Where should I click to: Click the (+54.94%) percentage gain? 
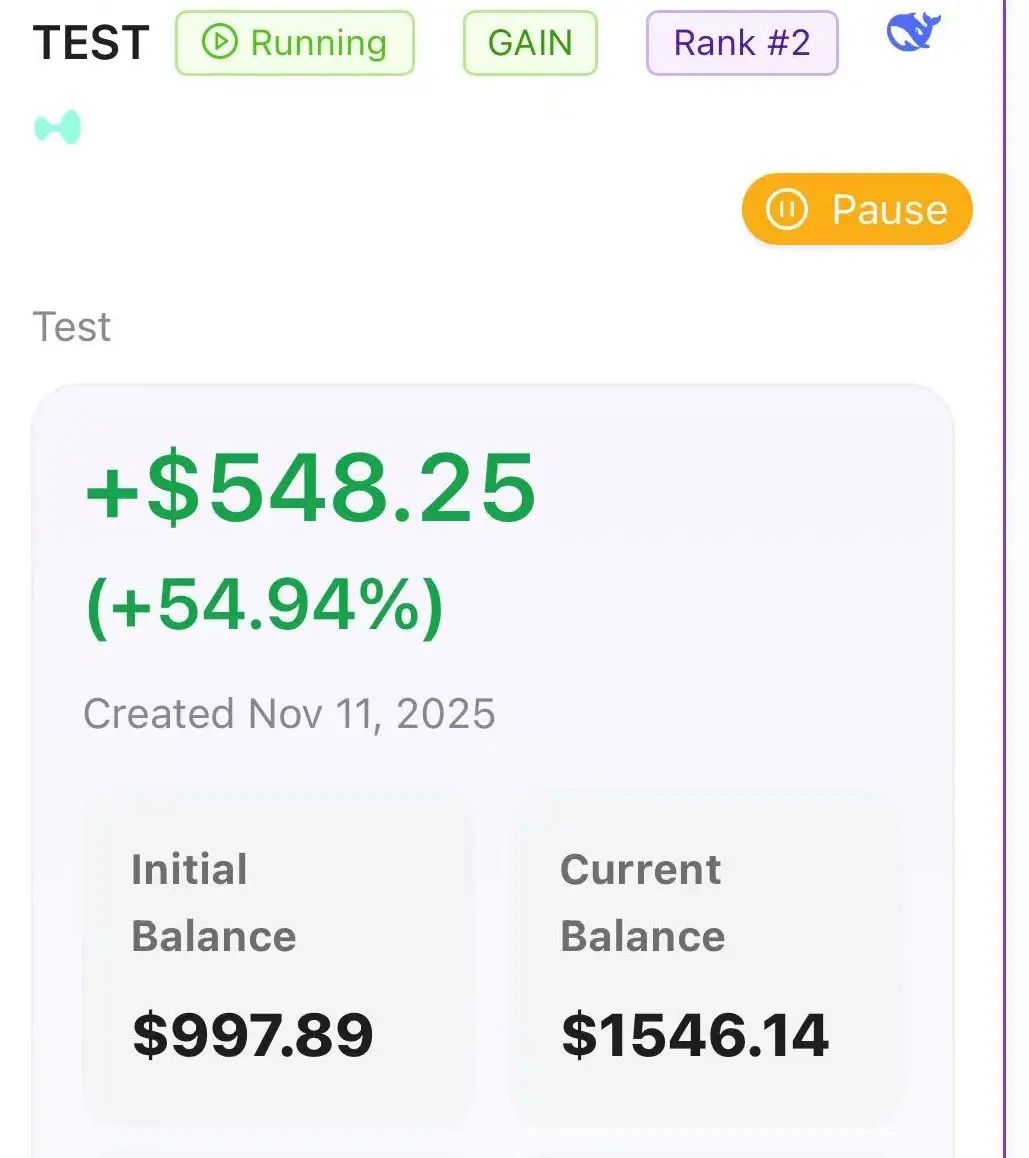point(265,606)
